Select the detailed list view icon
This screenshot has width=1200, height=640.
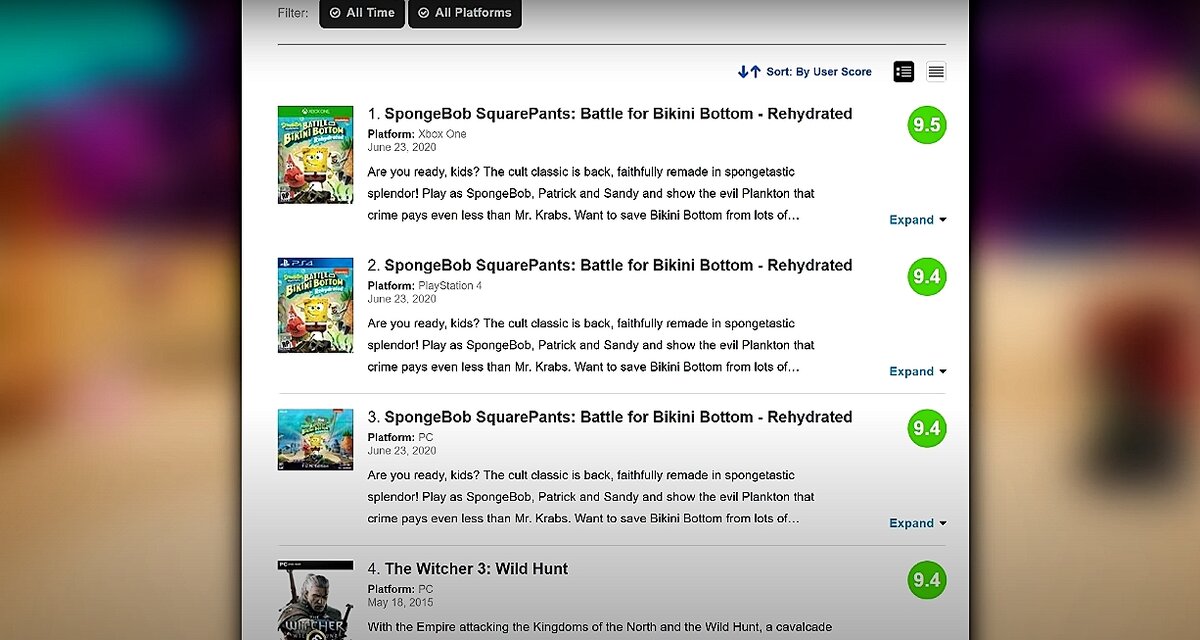(903, 71)
